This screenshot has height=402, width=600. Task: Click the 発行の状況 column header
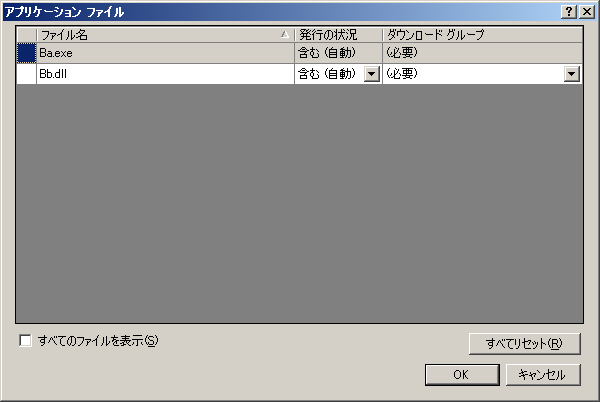(338, 35)
